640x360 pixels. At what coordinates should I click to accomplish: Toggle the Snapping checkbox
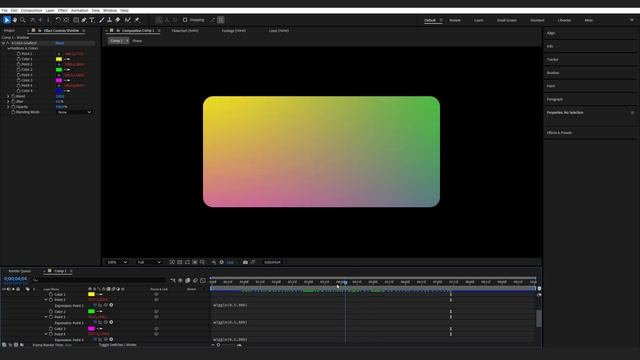pyautogui.click(x=185, y=20)
